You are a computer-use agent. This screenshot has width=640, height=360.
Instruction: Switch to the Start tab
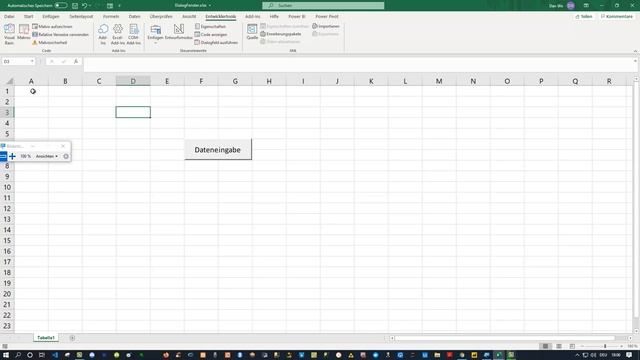pos(28,16)
